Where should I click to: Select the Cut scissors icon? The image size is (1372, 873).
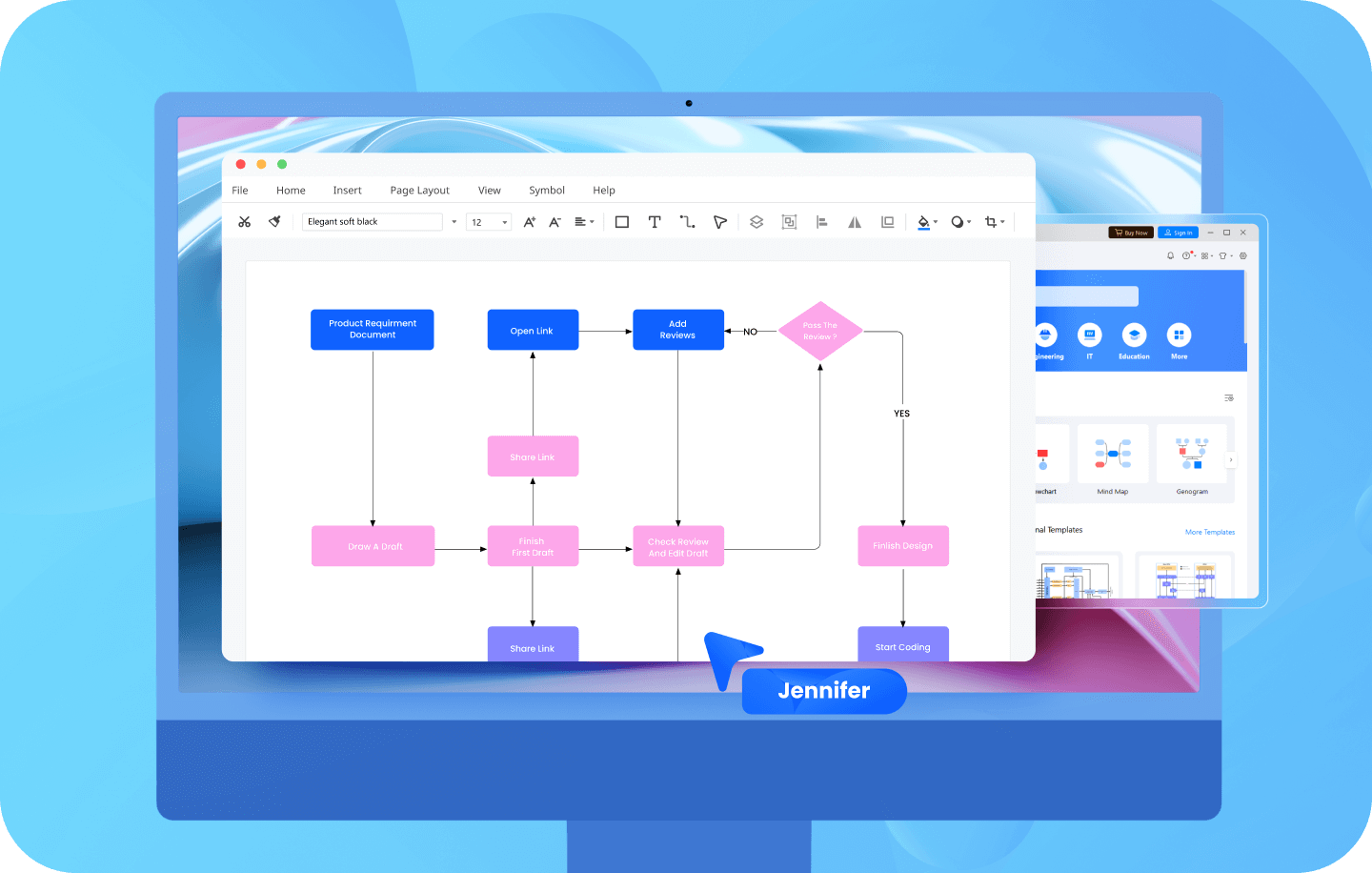click(245, 222)
